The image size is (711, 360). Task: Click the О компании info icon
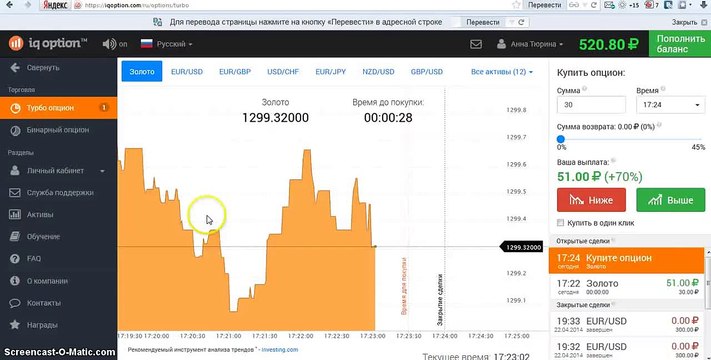coord(15,281)
